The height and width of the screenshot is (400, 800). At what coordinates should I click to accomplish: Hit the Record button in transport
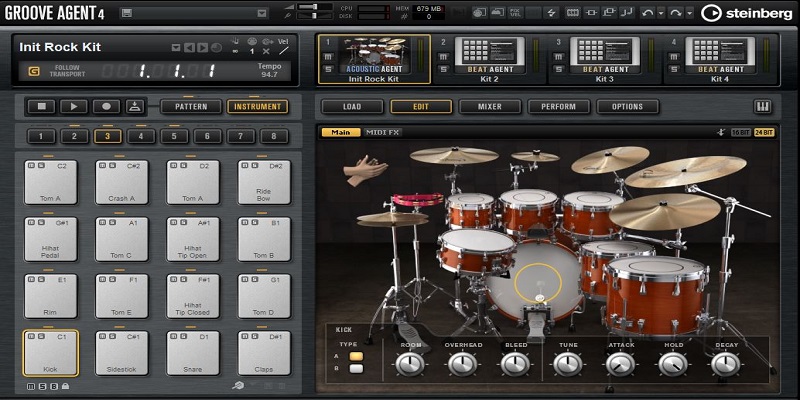point(106,106)
